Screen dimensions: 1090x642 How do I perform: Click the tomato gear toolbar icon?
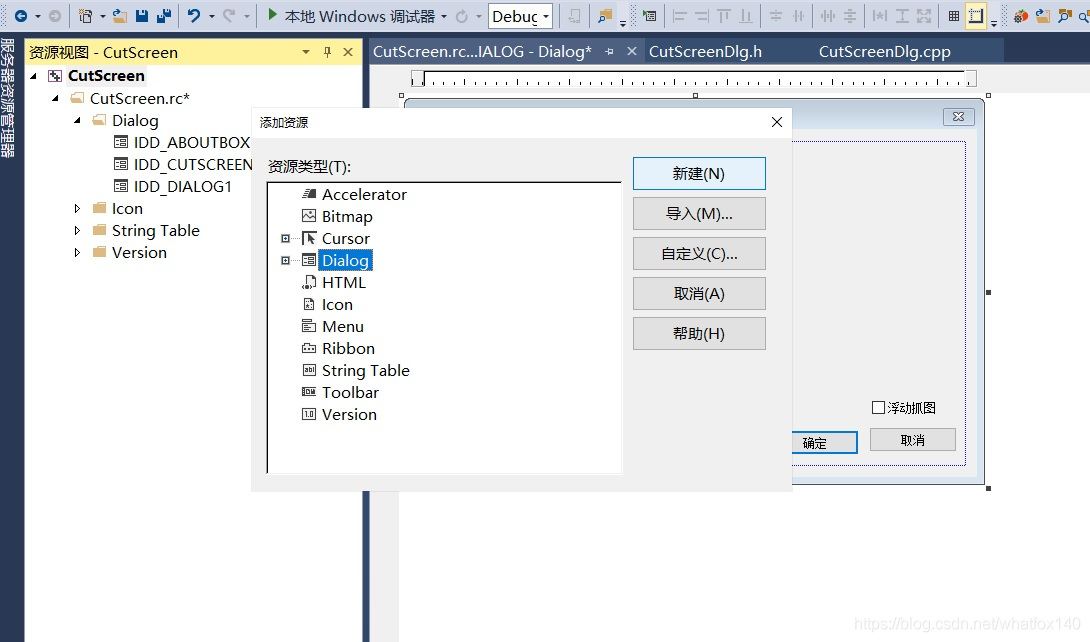(1020, 16)
